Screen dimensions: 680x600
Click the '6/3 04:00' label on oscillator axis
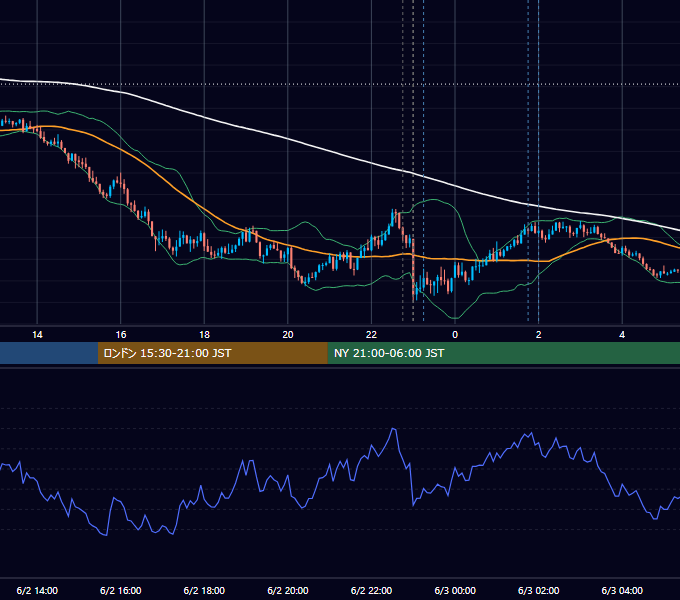(x=622, y=590)
